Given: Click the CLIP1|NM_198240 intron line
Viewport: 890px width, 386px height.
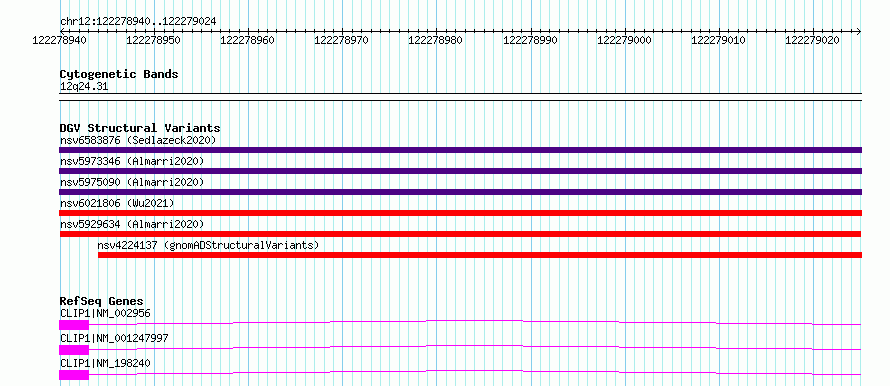Looking at the screenshot, I should pos(475,372).
